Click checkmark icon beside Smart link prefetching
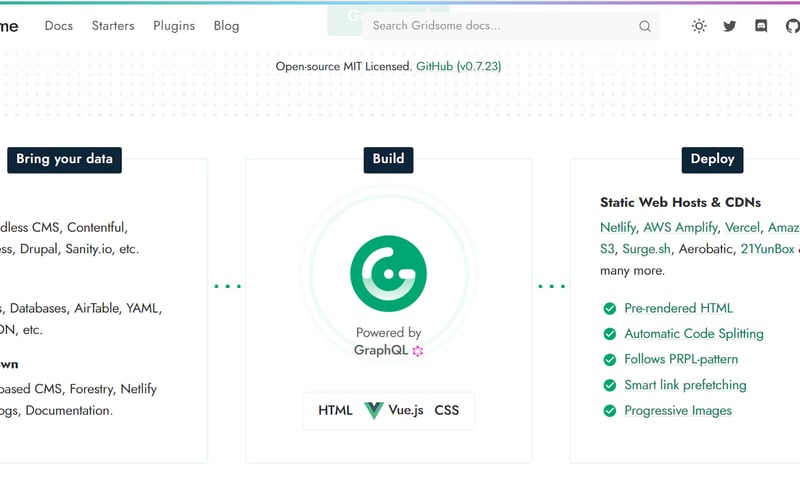Screen dimensions: 800x500 pos(610,385)
